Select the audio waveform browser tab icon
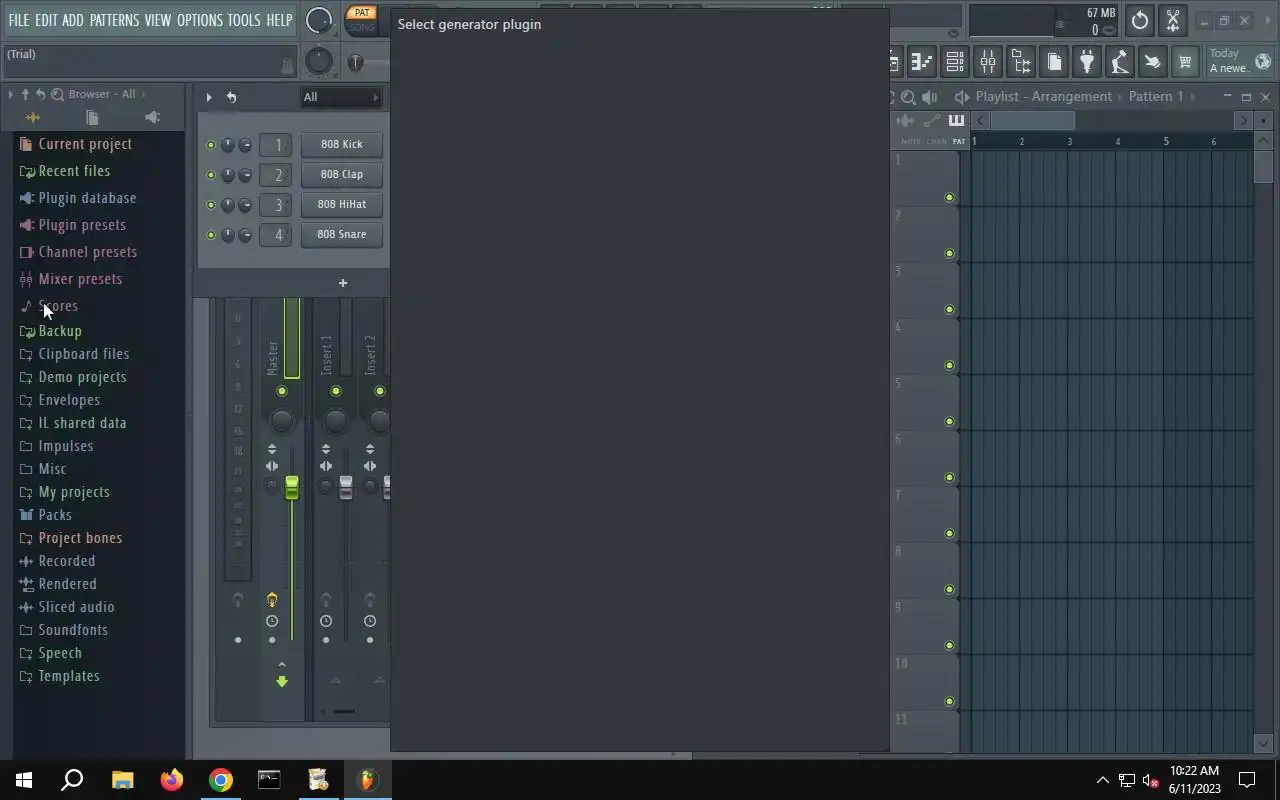The width and height of the screenshot is (1280, 800). click(x=32, y=118)
